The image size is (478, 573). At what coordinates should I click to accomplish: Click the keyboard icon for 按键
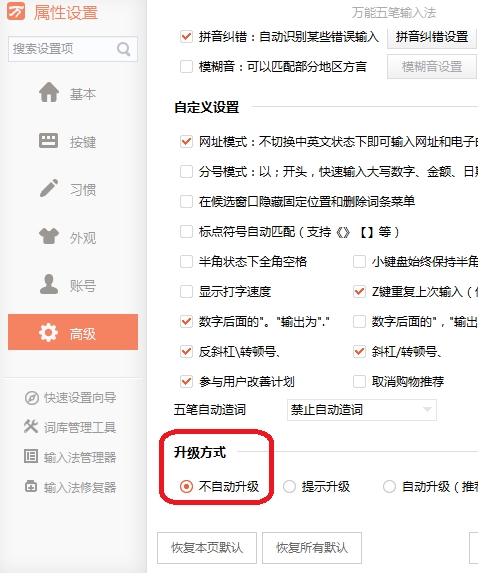(48, 141)
